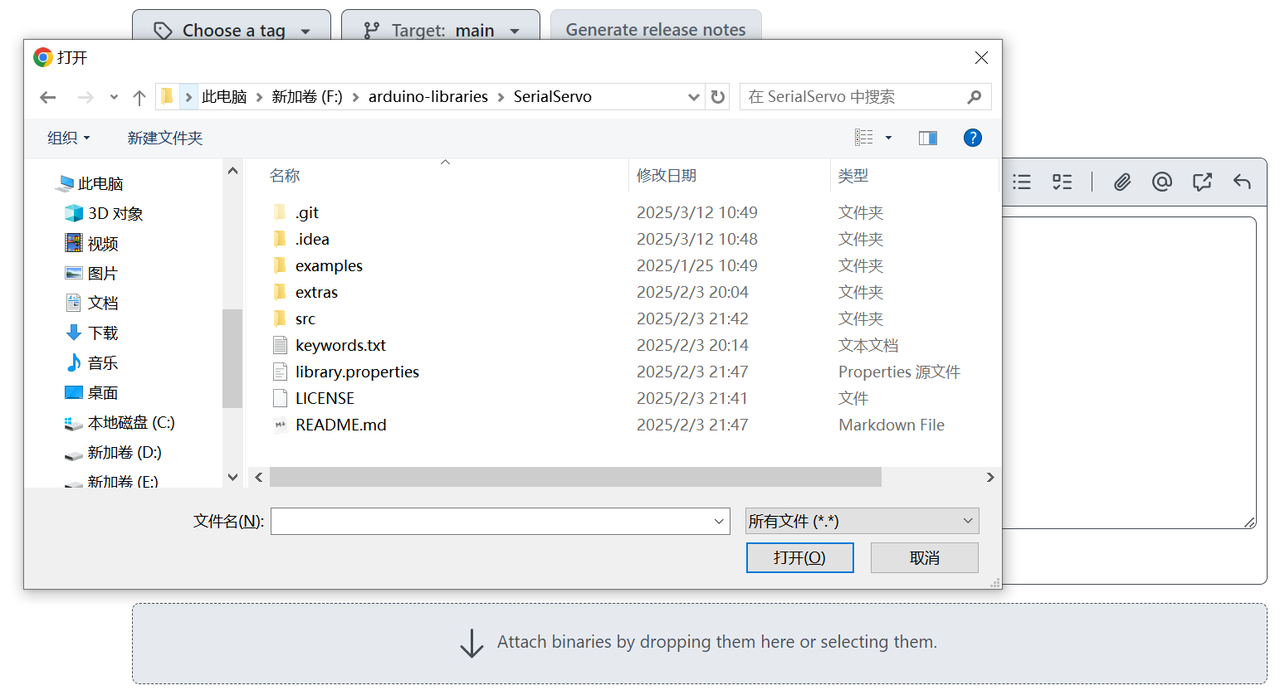Click the search icon in search box

(974, 97)
